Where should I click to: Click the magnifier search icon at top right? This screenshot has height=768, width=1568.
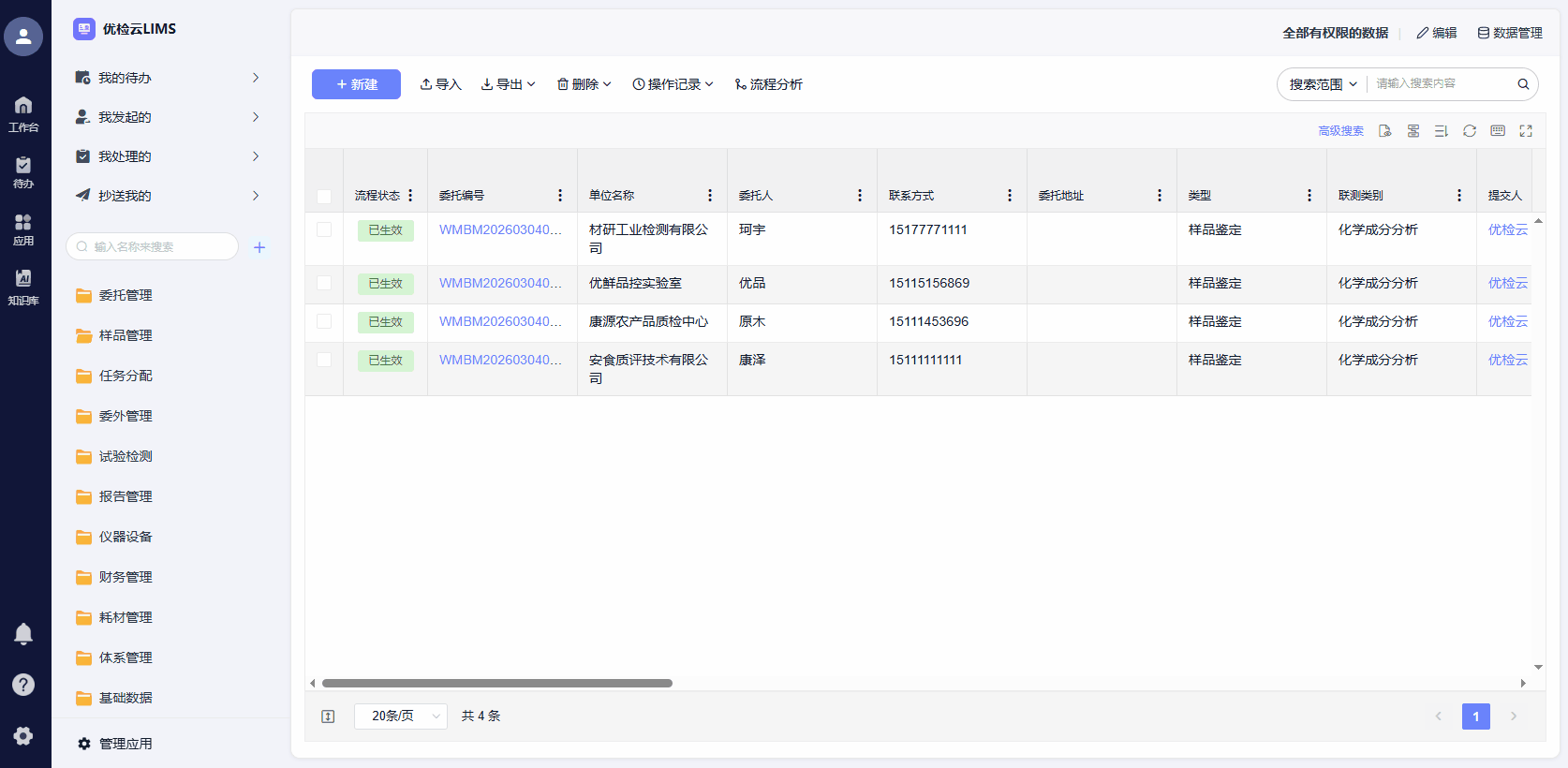click(x=1523, y=84)
